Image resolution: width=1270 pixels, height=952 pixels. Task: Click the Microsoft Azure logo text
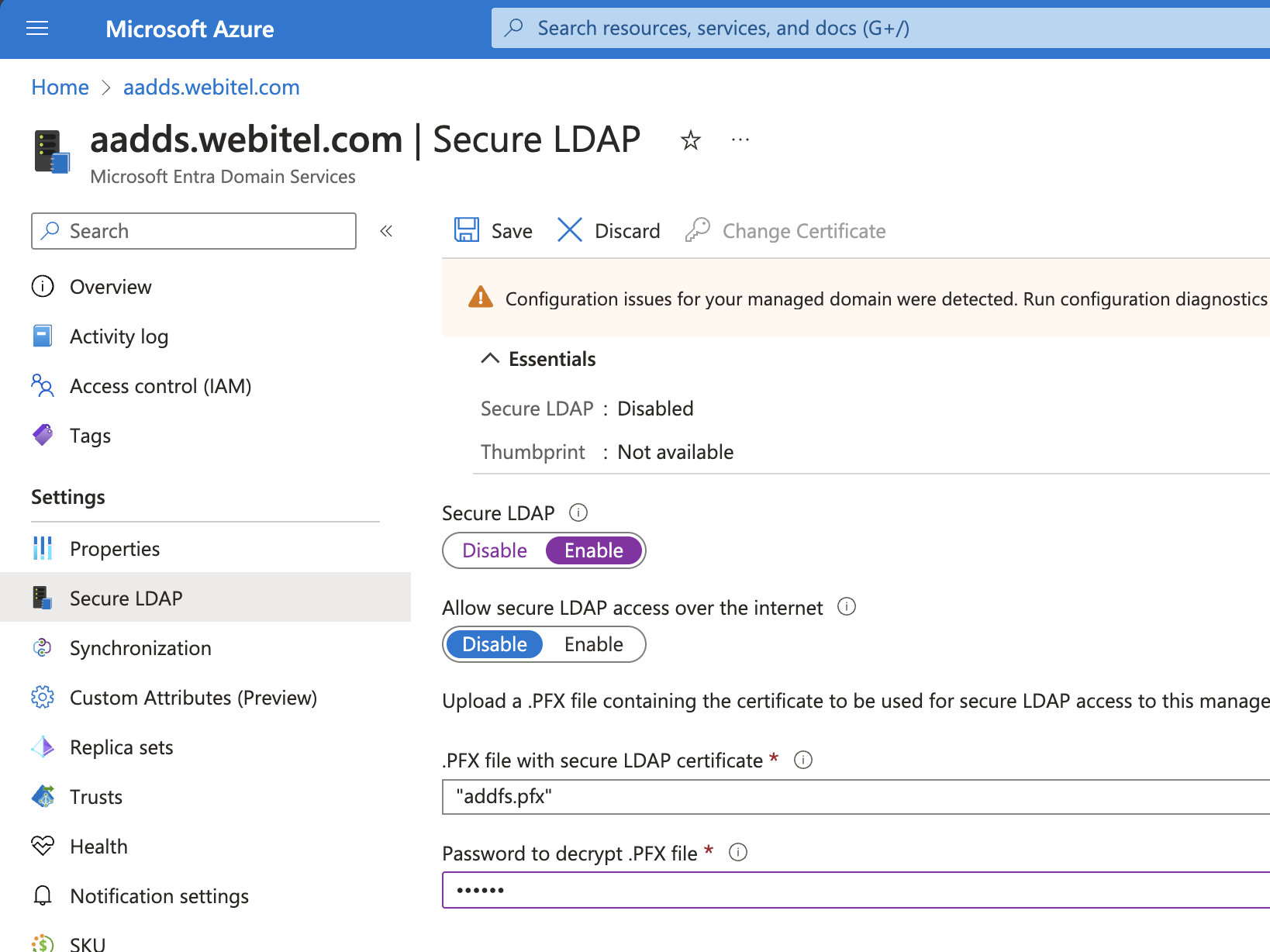pyautogui.click(x=190, y=29)
